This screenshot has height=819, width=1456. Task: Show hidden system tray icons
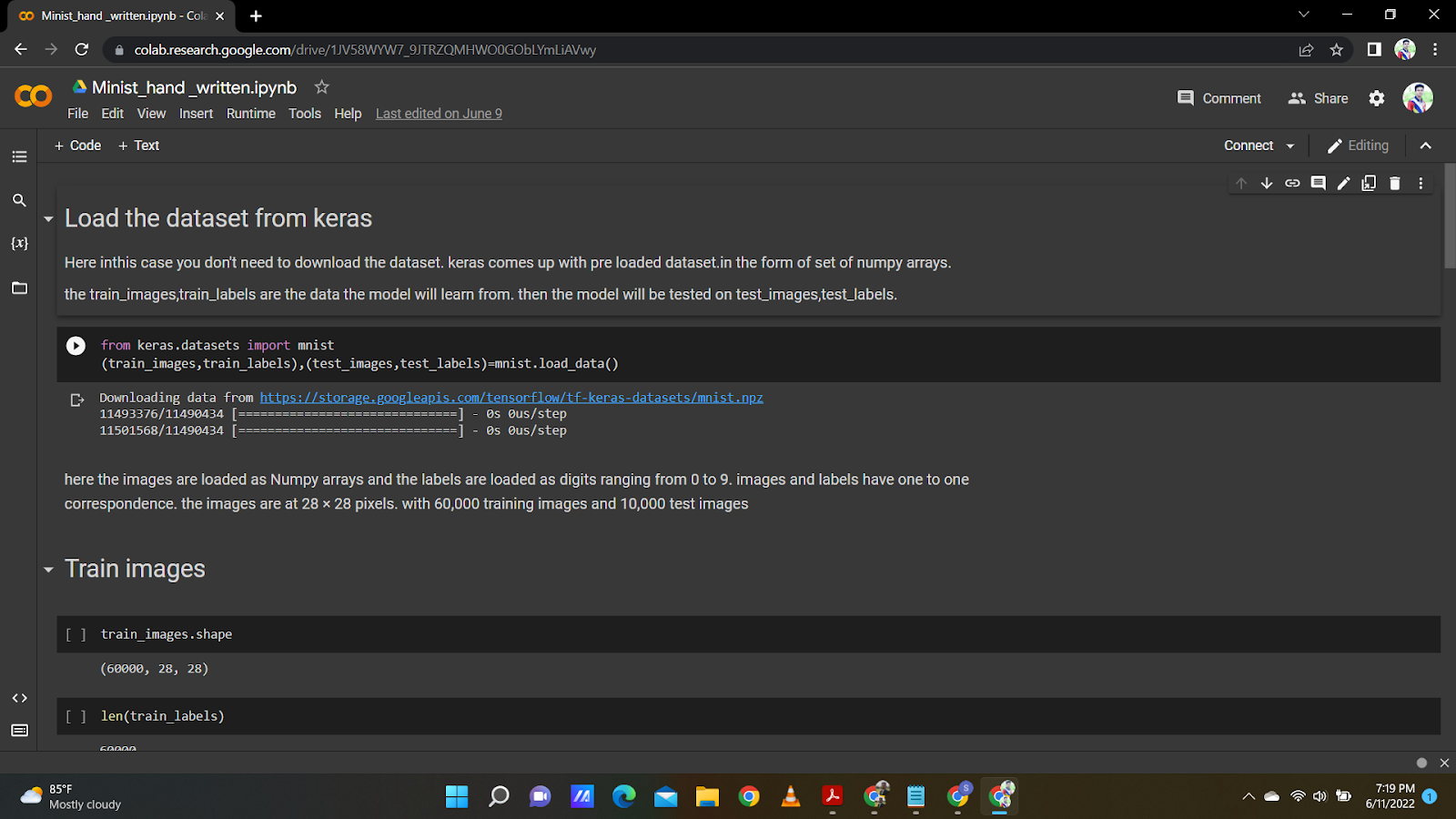pyautogui.click(x=1249, y=796)
